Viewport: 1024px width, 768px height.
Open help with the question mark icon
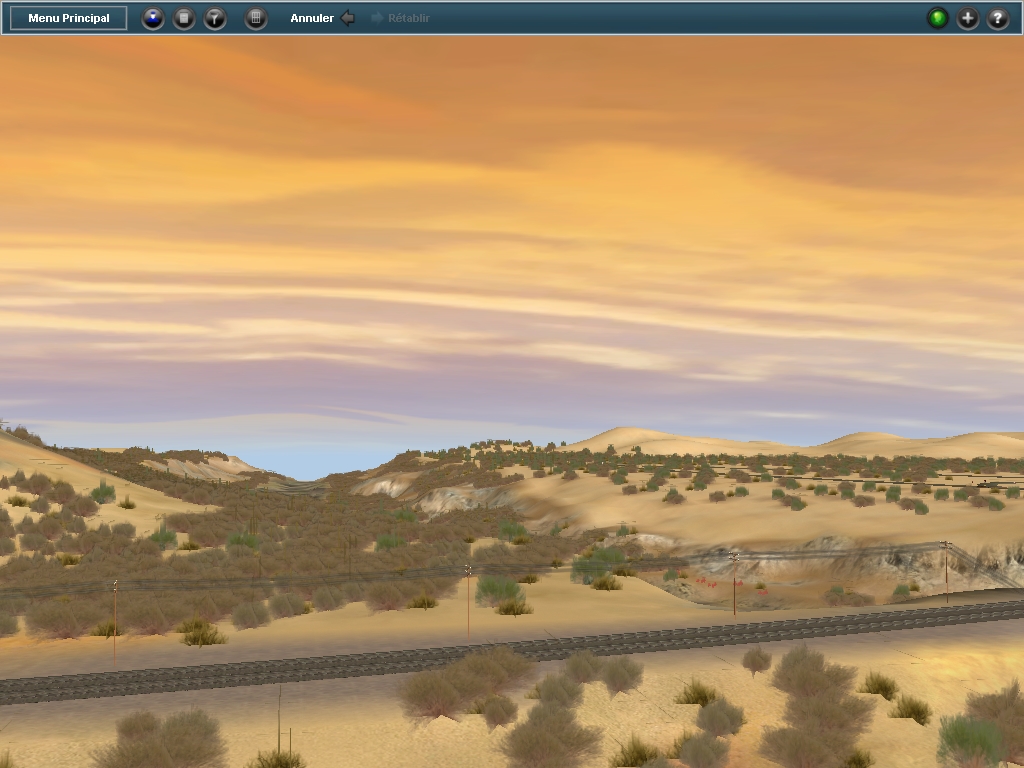point(997,18)
